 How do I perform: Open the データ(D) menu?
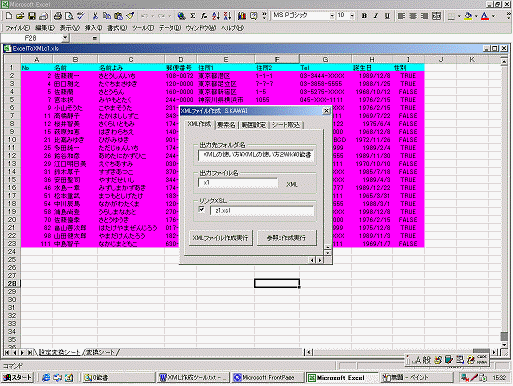pos(170,28)
